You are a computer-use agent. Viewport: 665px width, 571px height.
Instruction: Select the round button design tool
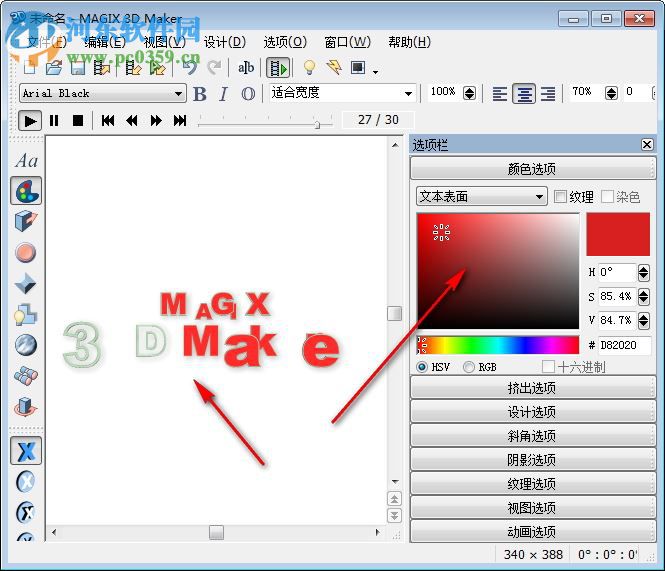click(26, 252)
